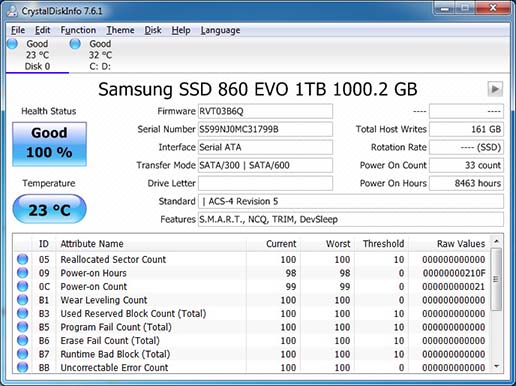Viewport: 516px width, 386px height.
Task: Click raw value 0000000210F
Action: 454,273
